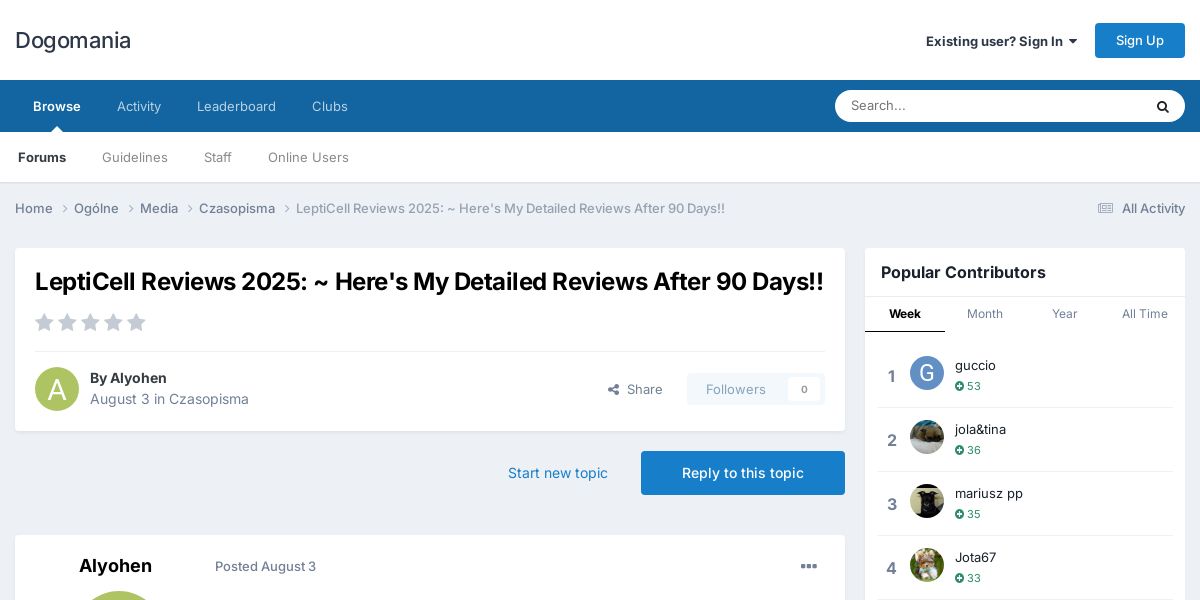Select the Forums submenu item
This screenshot has width=1200, height=600.
coord(42,157)
